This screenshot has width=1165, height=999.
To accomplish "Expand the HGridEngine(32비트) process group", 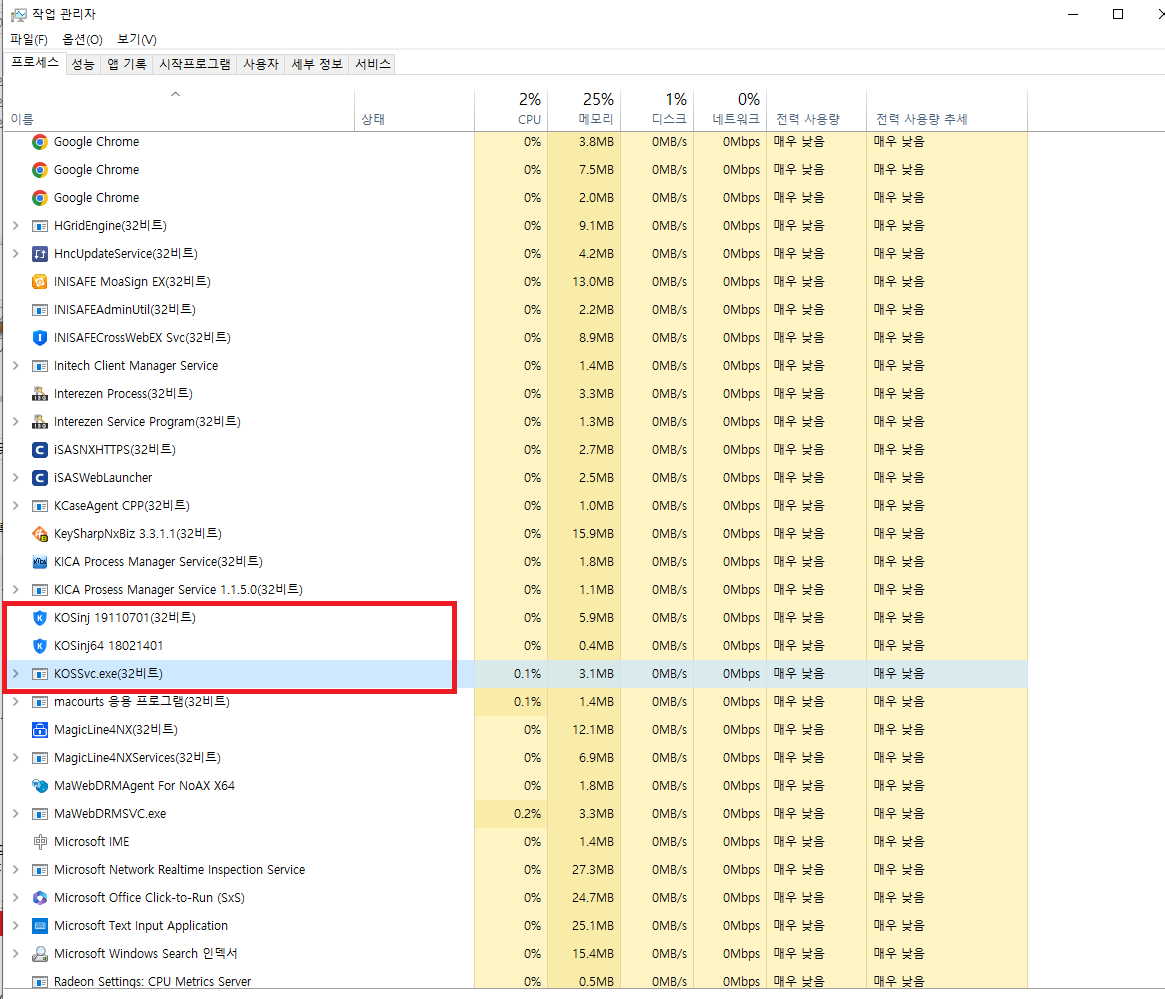I will [x=16, y=225].
